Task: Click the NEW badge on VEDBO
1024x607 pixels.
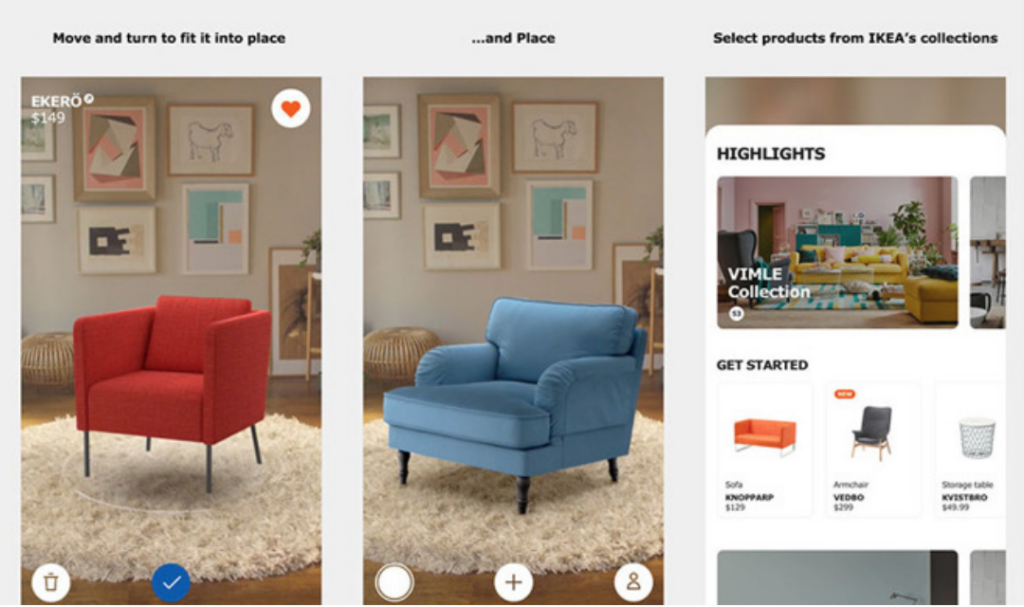Action: (844, 394)
